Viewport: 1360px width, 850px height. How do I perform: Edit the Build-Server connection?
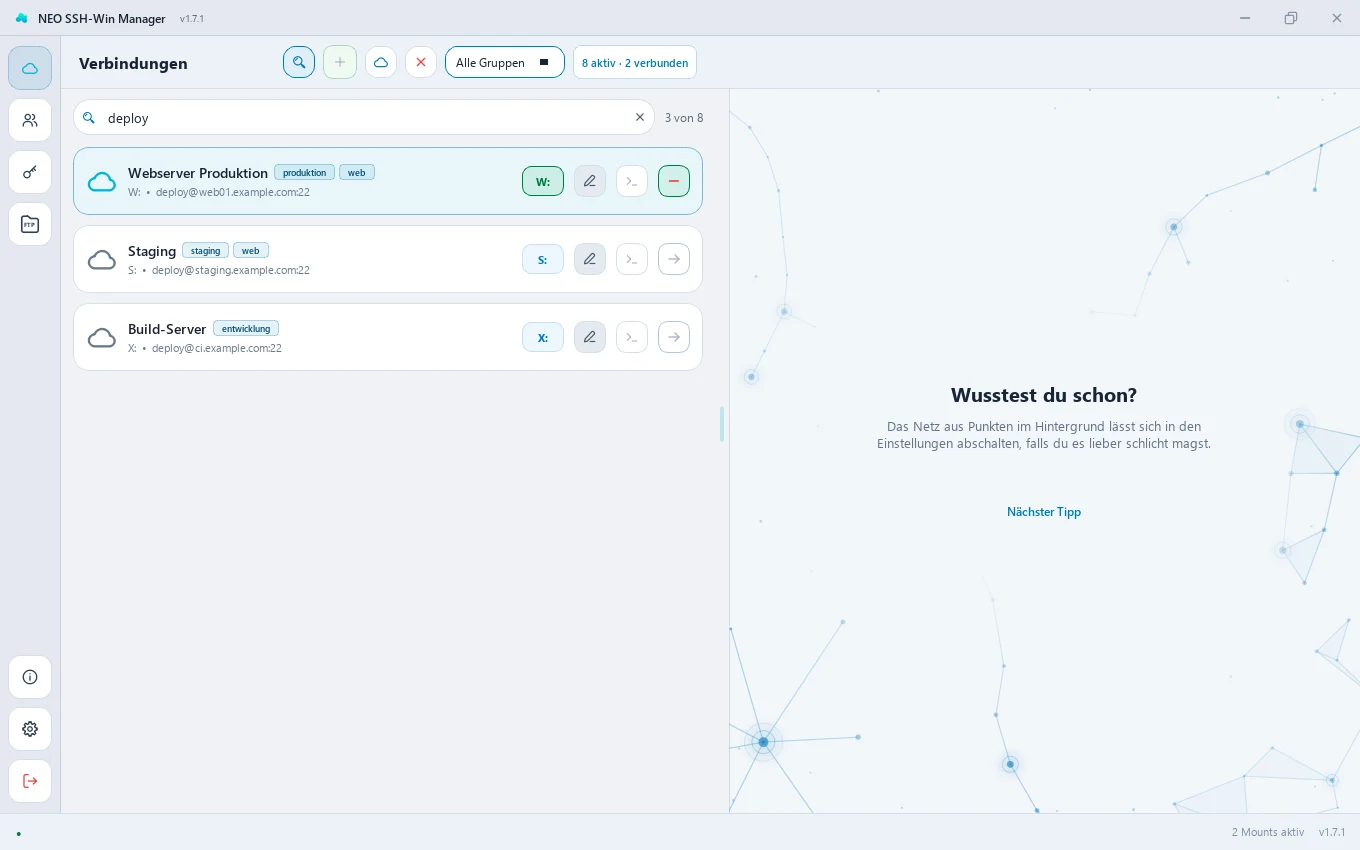[590, 337]
